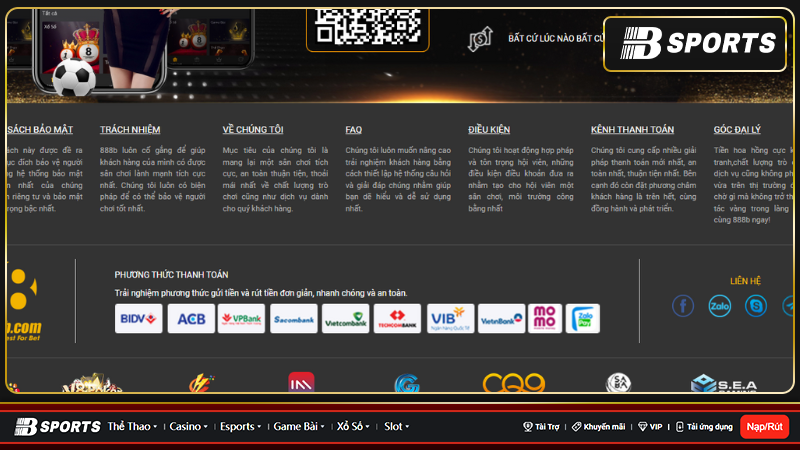Click the QR code image
The width and height of the screenshot is (800, 450).
(x=368, y=27)
